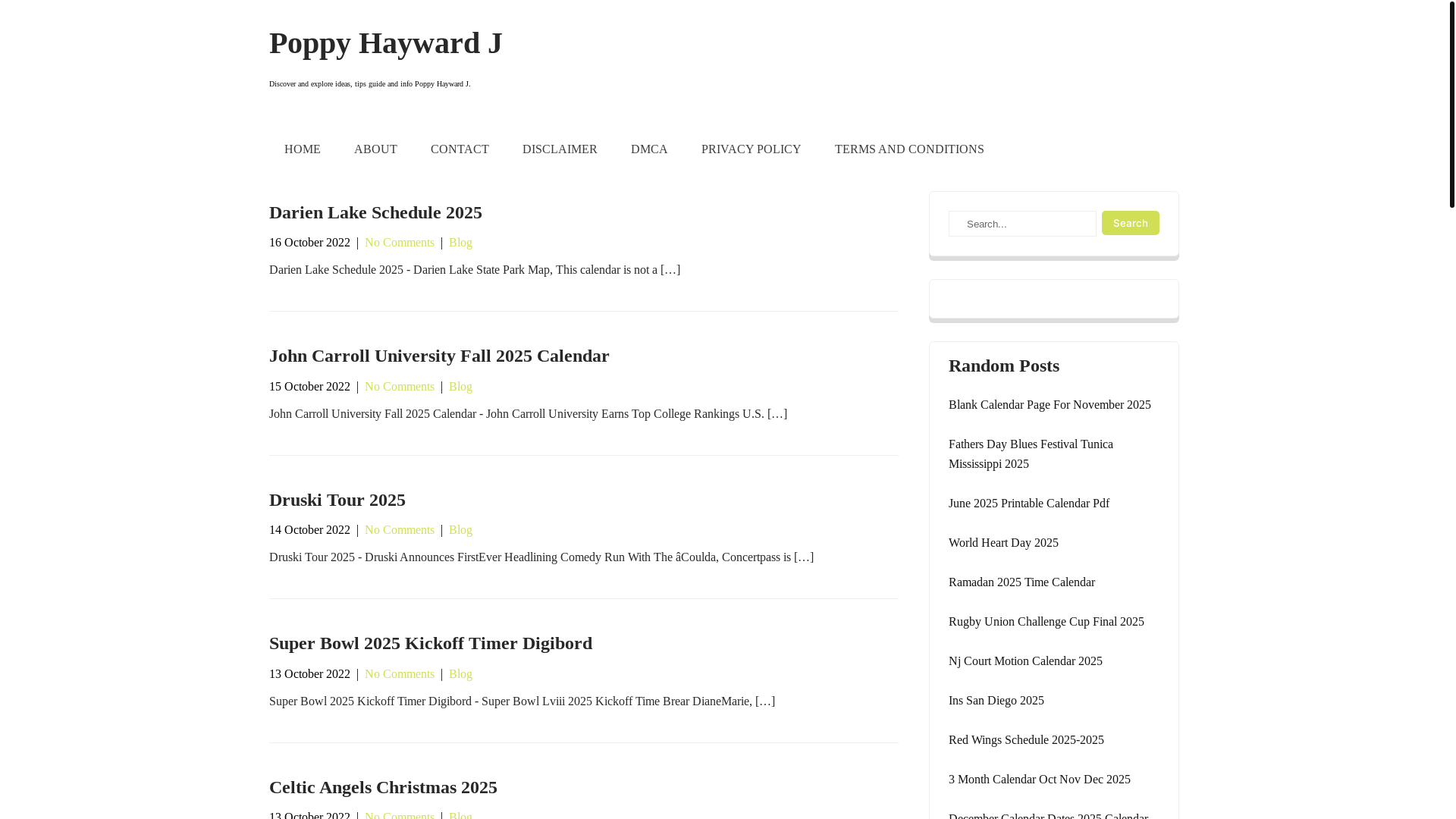Open Rugby Union Challenge Cup Final 2025
The height and width of the screenshot is (819, 1456).
click(1046, 622)
